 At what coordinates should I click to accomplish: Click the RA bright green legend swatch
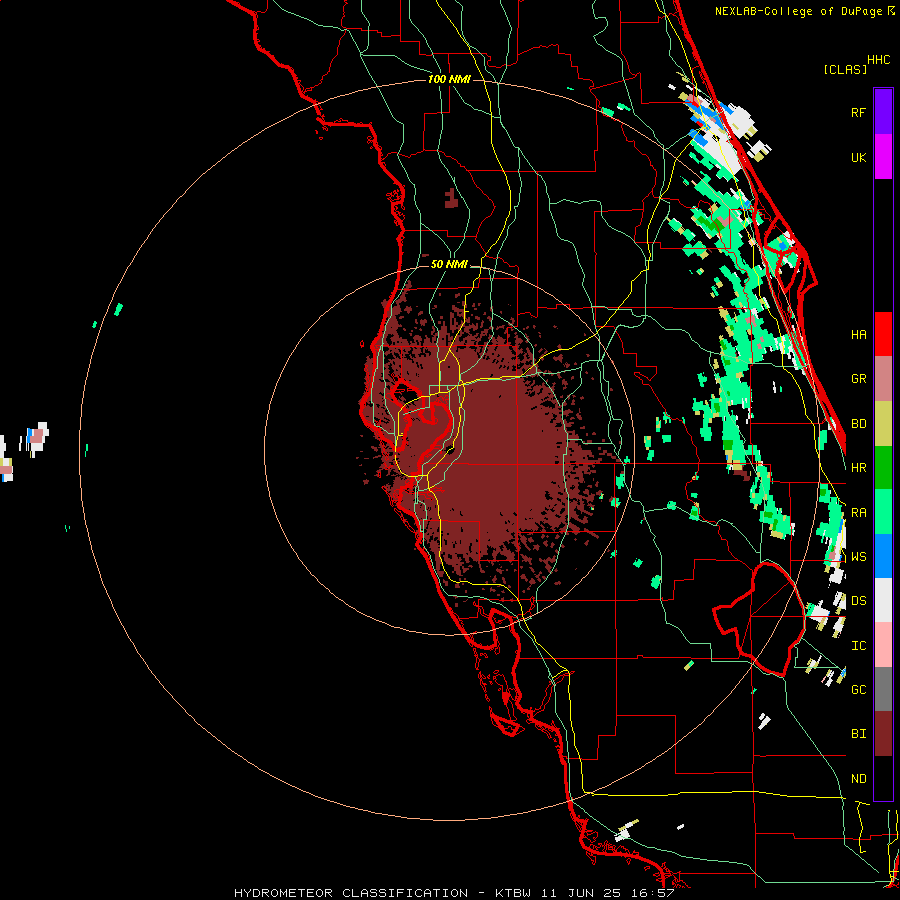pyautogui.click(x=883, y=512)
